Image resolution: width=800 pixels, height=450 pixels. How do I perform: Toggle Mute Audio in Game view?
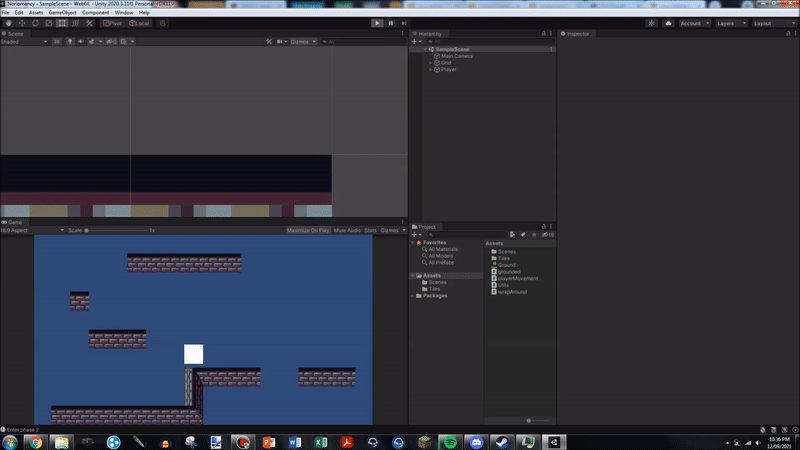(x=346, y=230)
